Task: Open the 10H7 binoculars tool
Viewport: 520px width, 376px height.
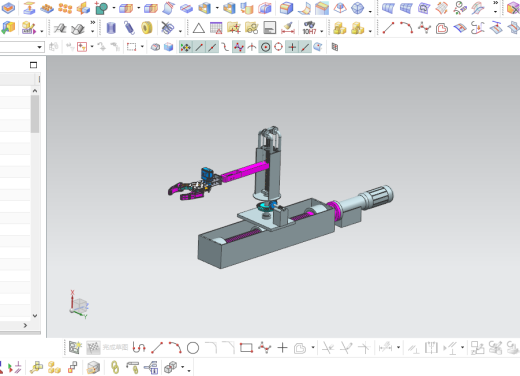Action: tap(309, 28)
